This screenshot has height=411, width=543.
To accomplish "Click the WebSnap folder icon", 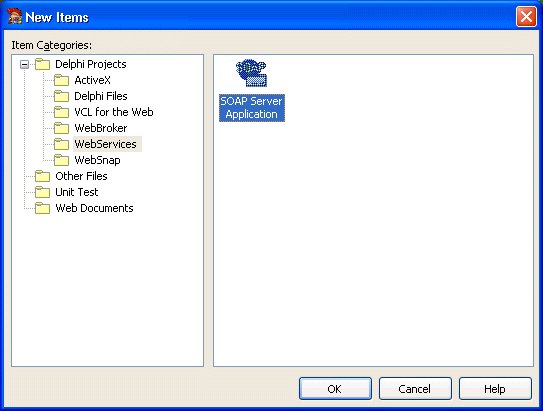I will 62,160.
